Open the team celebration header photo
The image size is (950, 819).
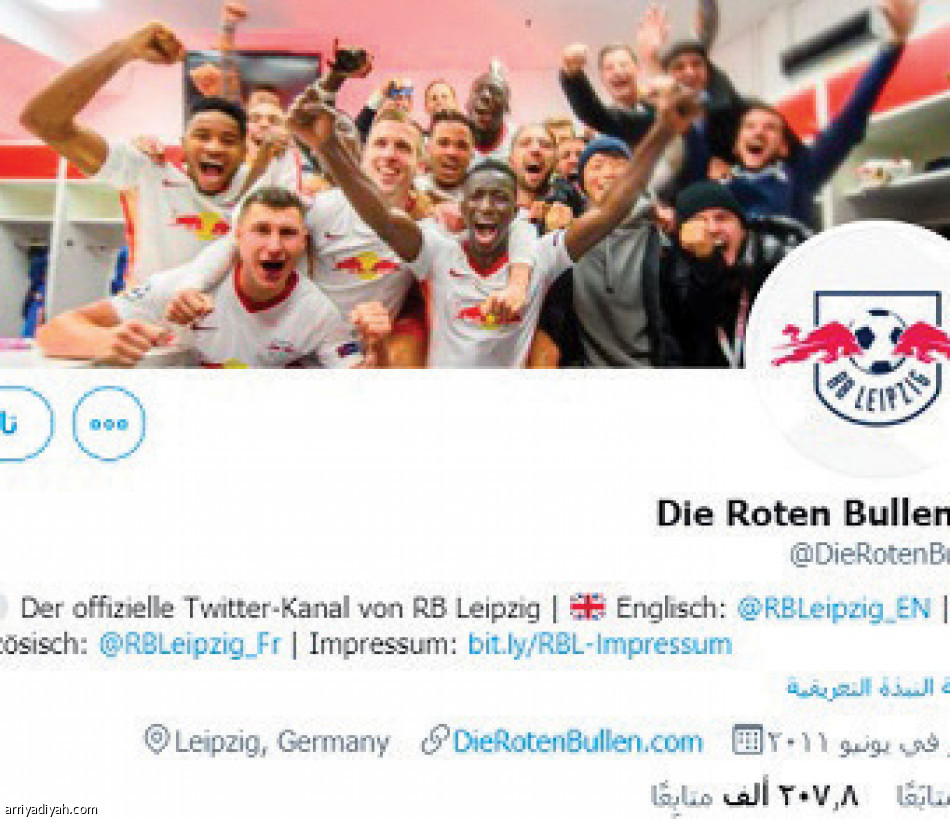click(x=475, y=184)
